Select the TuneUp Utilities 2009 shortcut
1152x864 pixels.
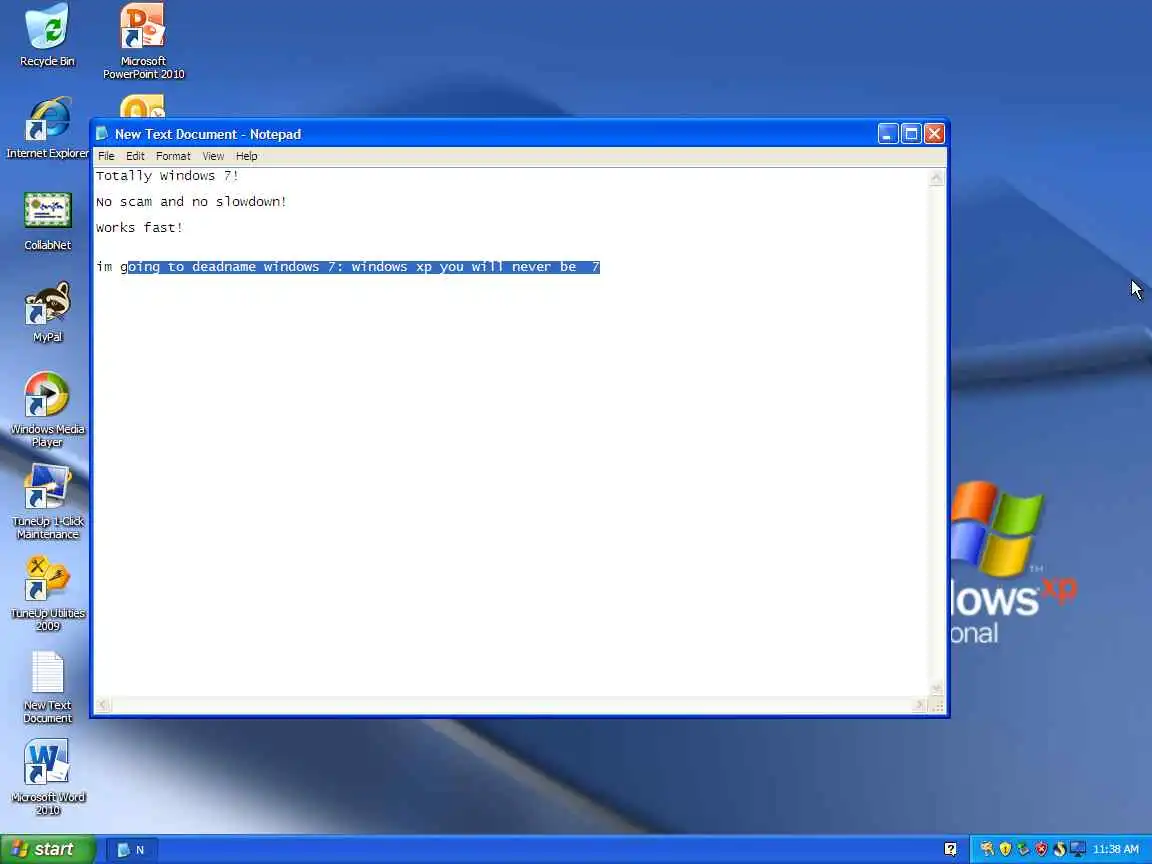(x=47, y=594)
